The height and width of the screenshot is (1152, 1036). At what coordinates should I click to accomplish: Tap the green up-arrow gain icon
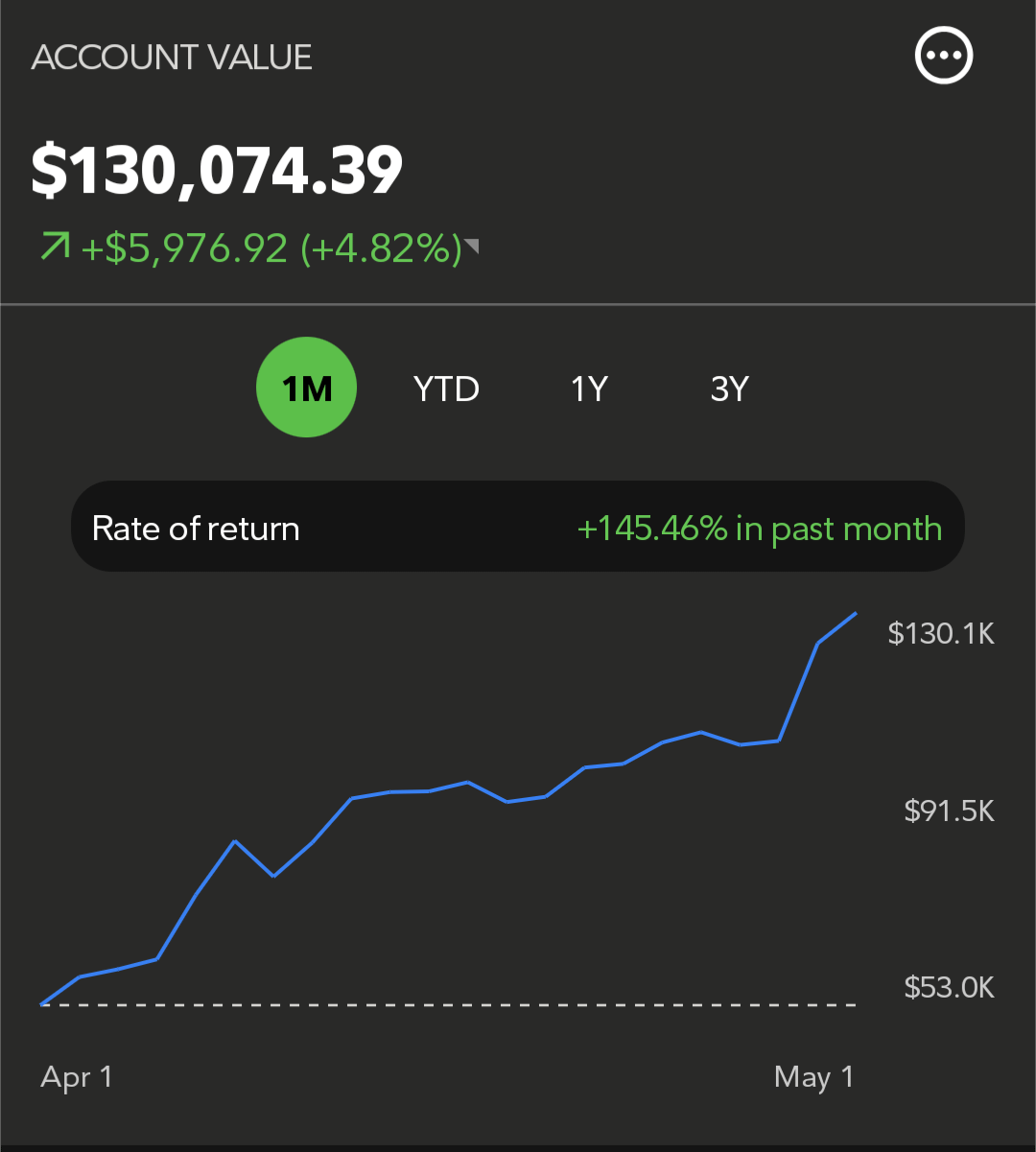[54, 248]
